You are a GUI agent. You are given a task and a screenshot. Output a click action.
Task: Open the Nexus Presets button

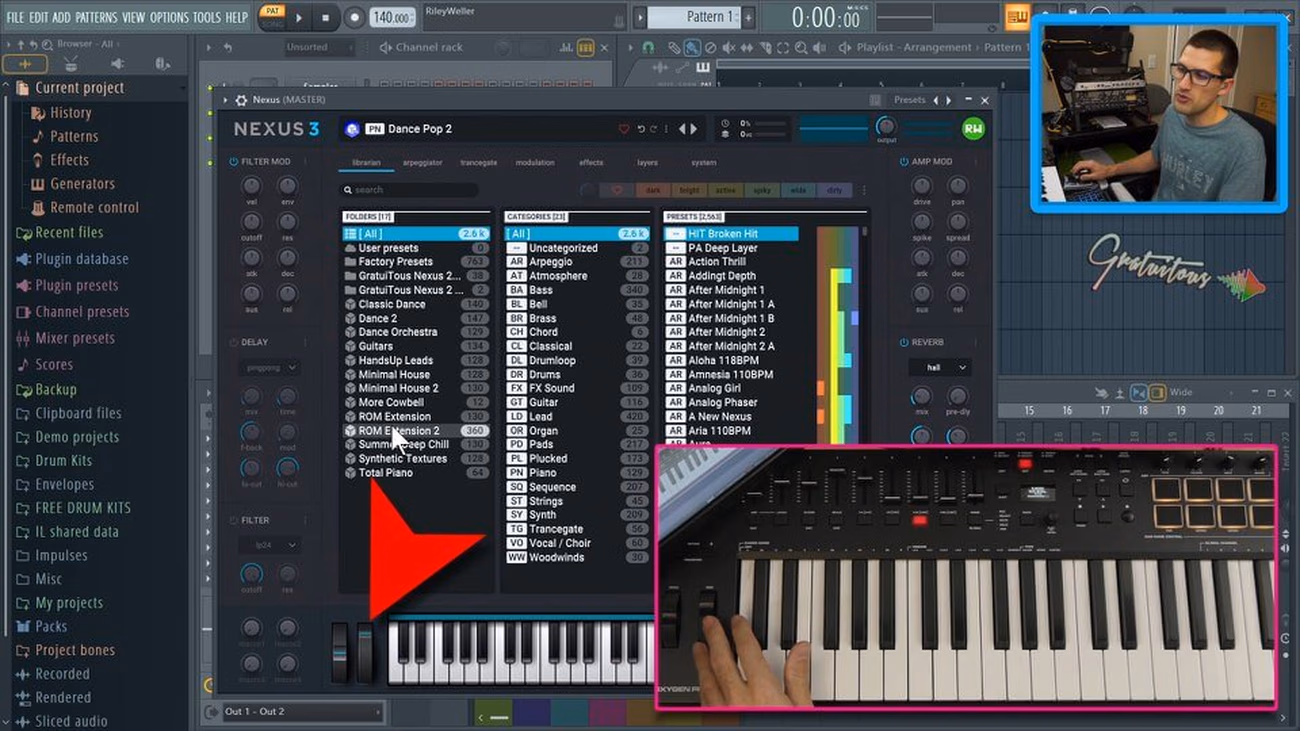click(x=910, y=100)
